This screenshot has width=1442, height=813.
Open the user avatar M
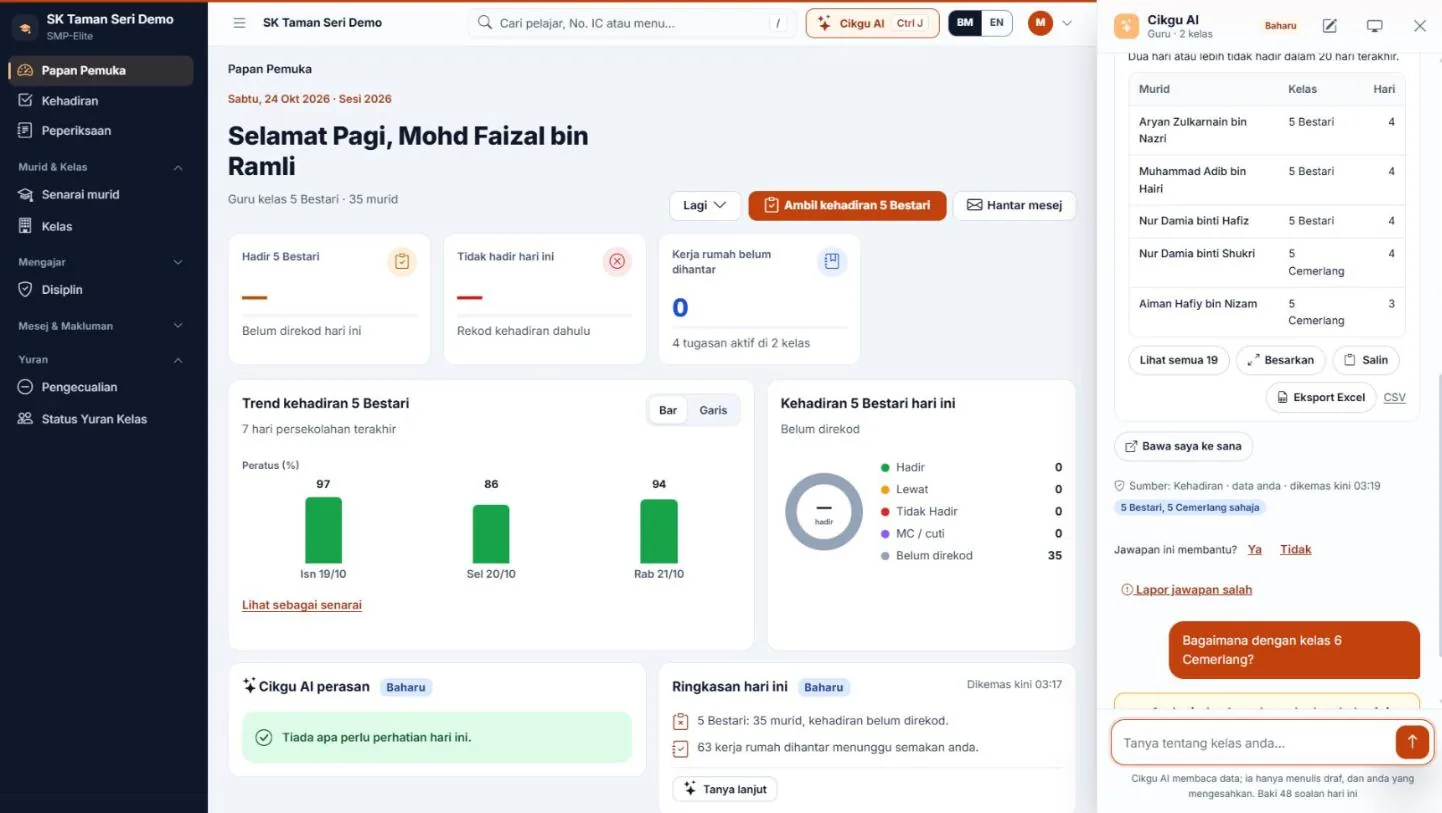(x=1040, y=23)
